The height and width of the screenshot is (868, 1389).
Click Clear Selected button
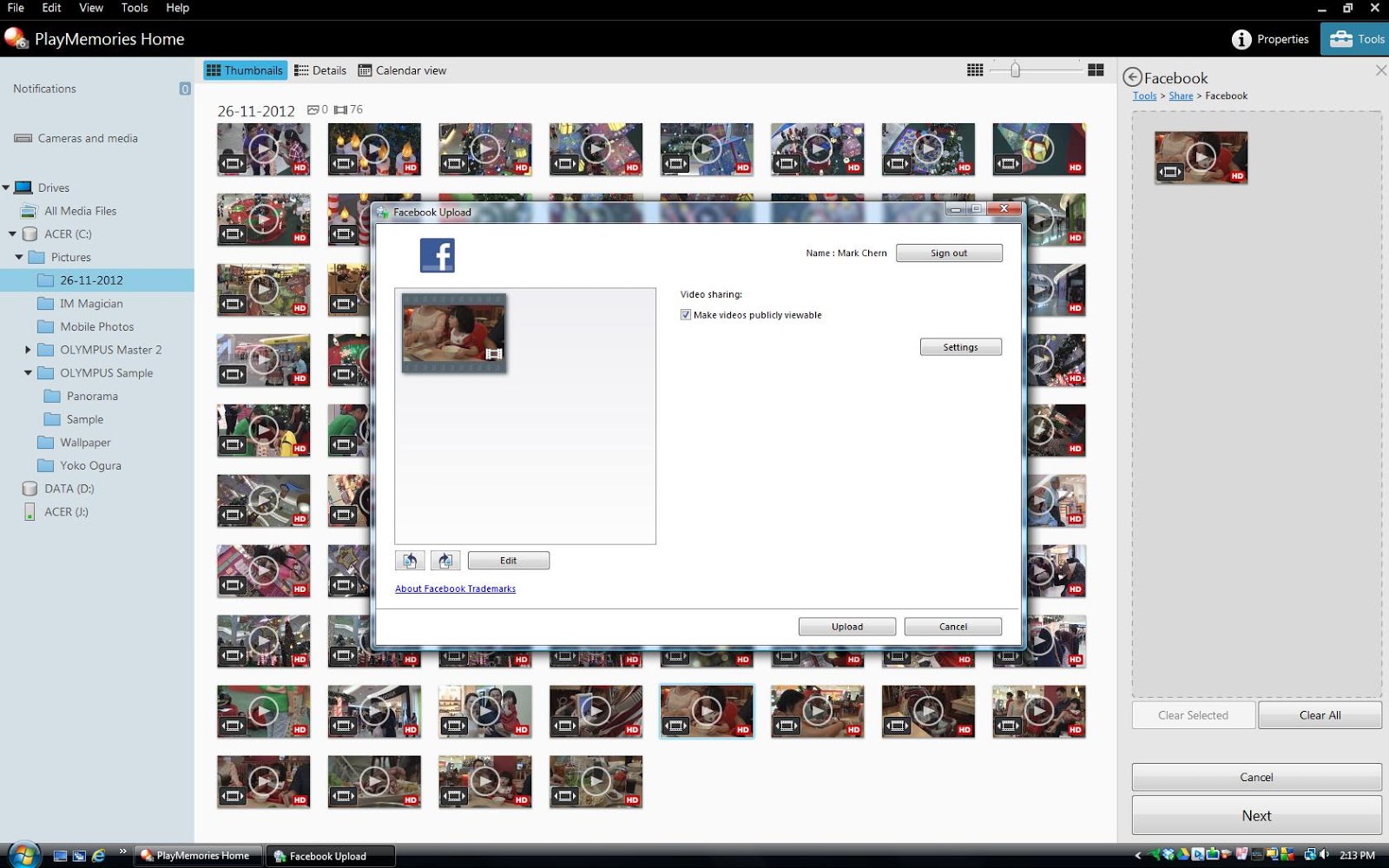1193,715
